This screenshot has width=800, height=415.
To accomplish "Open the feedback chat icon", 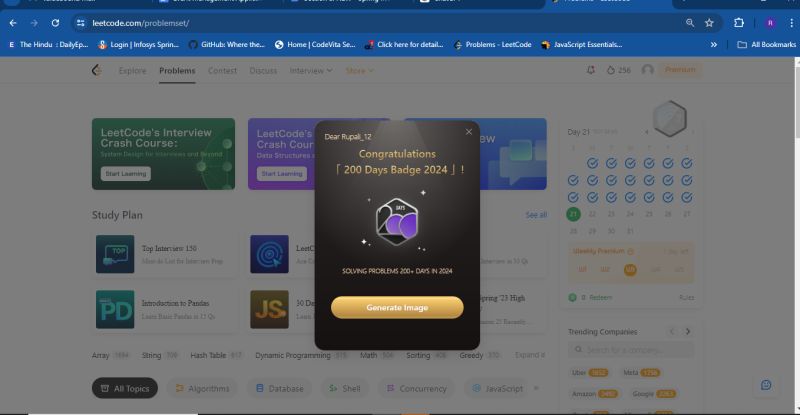I will coord(766,385).
